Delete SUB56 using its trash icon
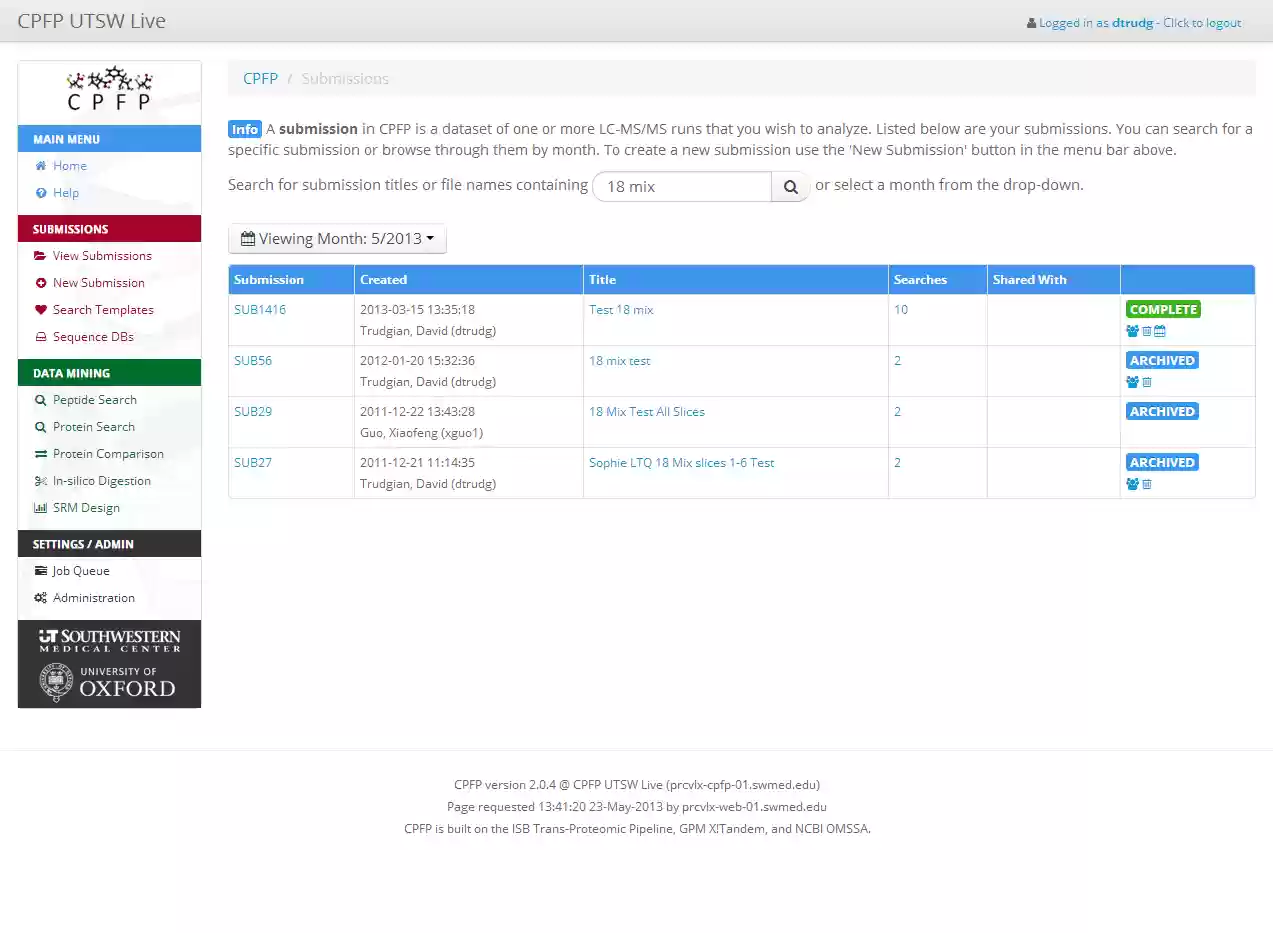Image resolution: width=1273 pixels, height=933 pixels. click(x=1146, y=382)
